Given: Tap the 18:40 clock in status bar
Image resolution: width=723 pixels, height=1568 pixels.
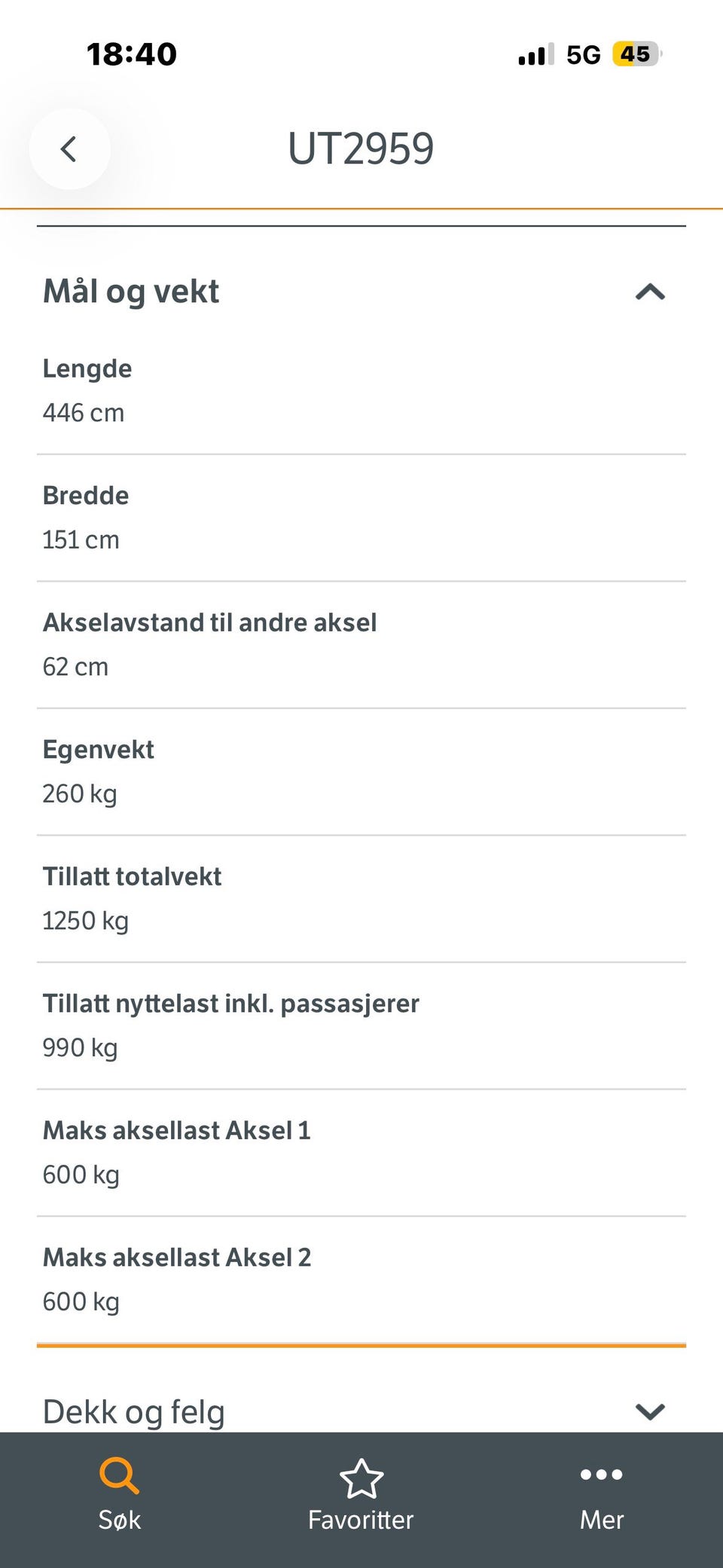Looking at the screenshot, I should pos(132,54).
